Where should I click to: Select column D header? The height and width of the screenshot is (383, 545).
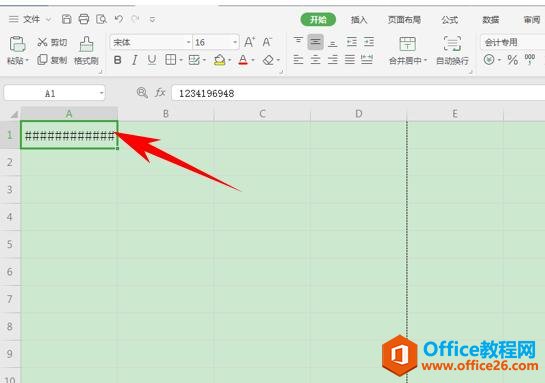[358, 114]
